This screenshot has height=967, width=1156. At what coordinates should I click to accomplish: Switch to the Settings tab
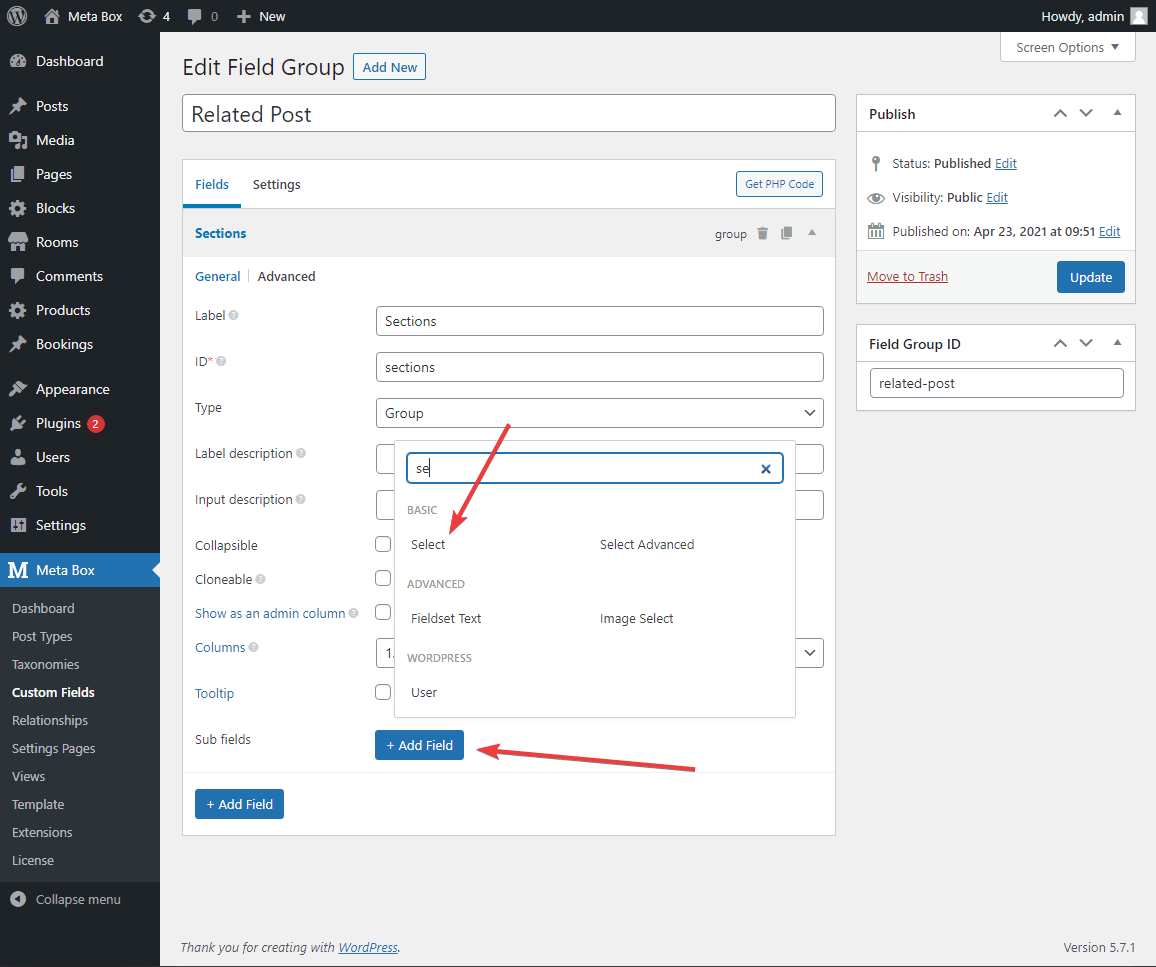pyautogui.click(x=276, y=184)
